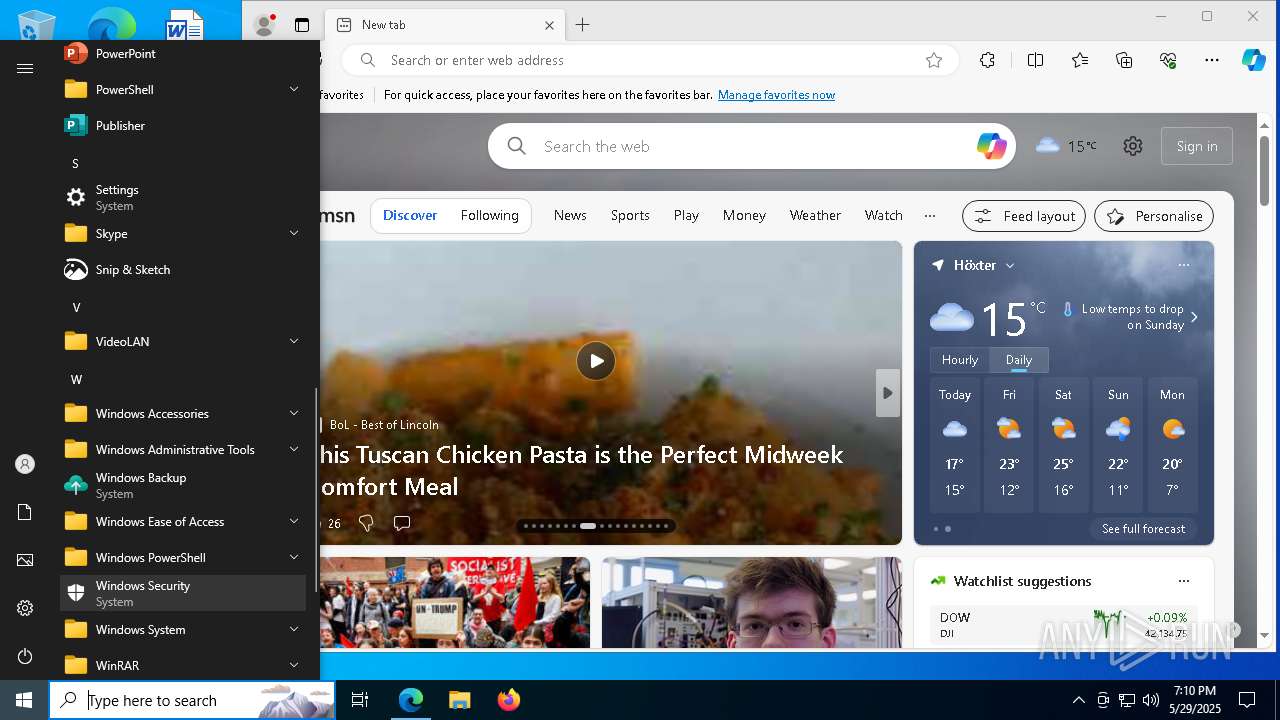Open the user account icon in Start sidebar
1280x720 pixels.
pos(25,464)
